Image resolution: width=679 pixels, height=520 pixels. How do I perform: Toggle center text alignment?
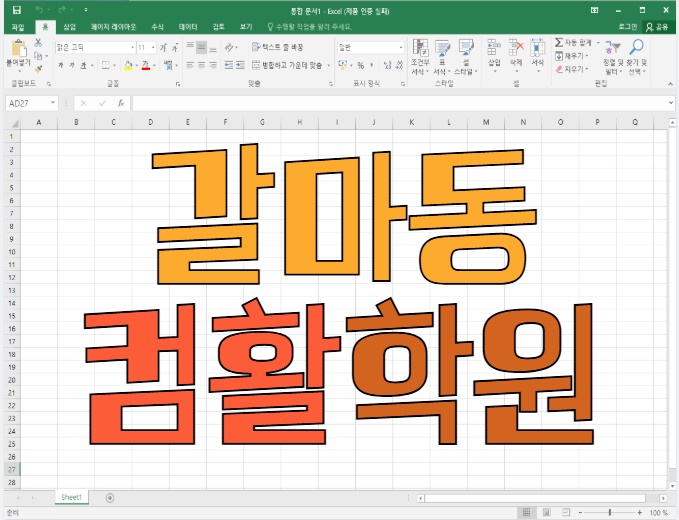click(201, 65)
